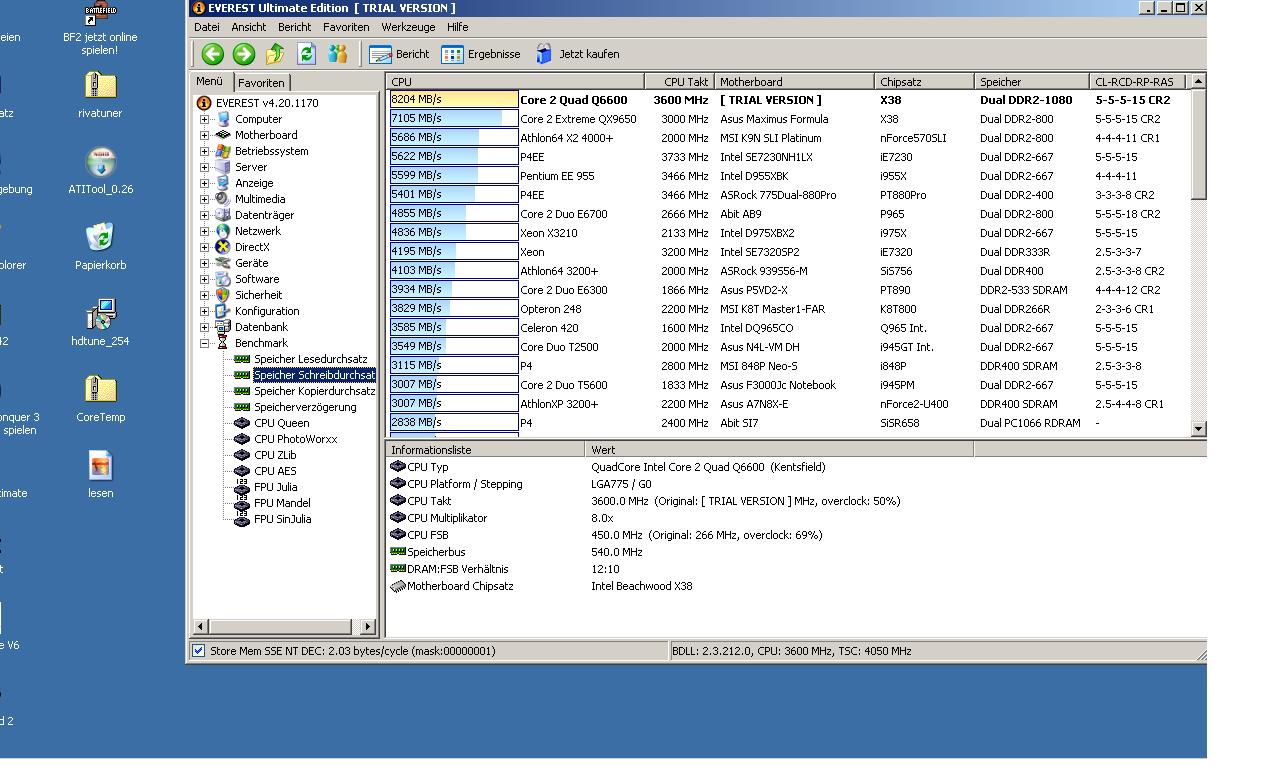Select the Datenbank tree icon

point(223,327)
